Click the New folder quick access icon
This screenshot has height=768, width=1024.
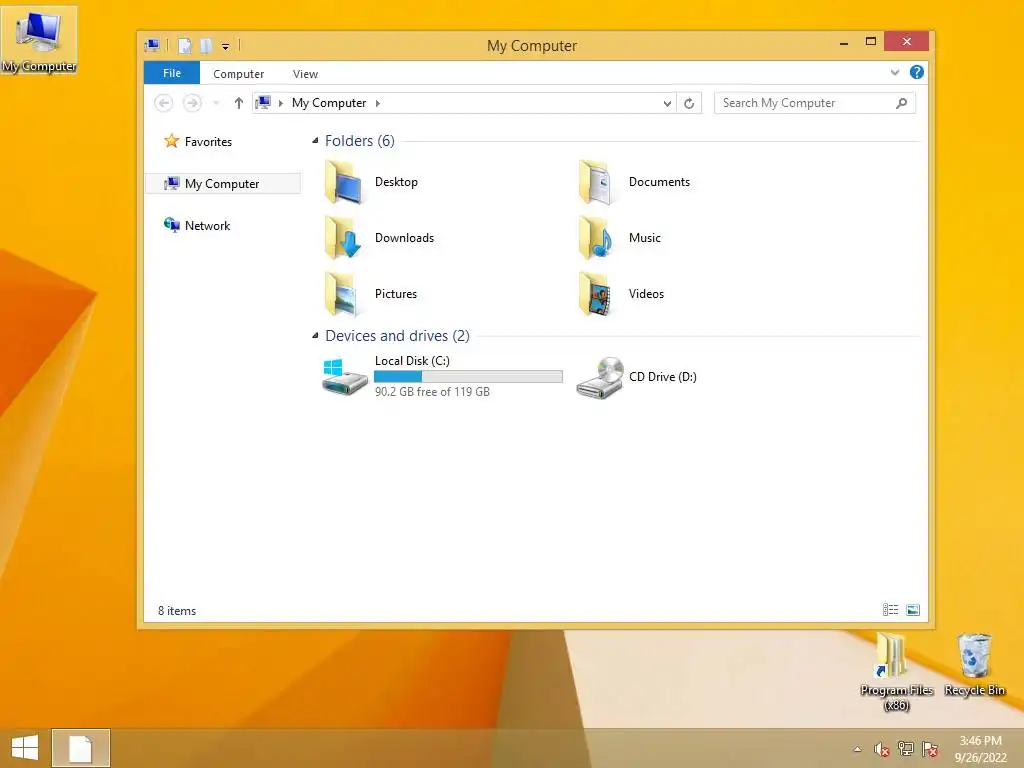coord(206,46)
